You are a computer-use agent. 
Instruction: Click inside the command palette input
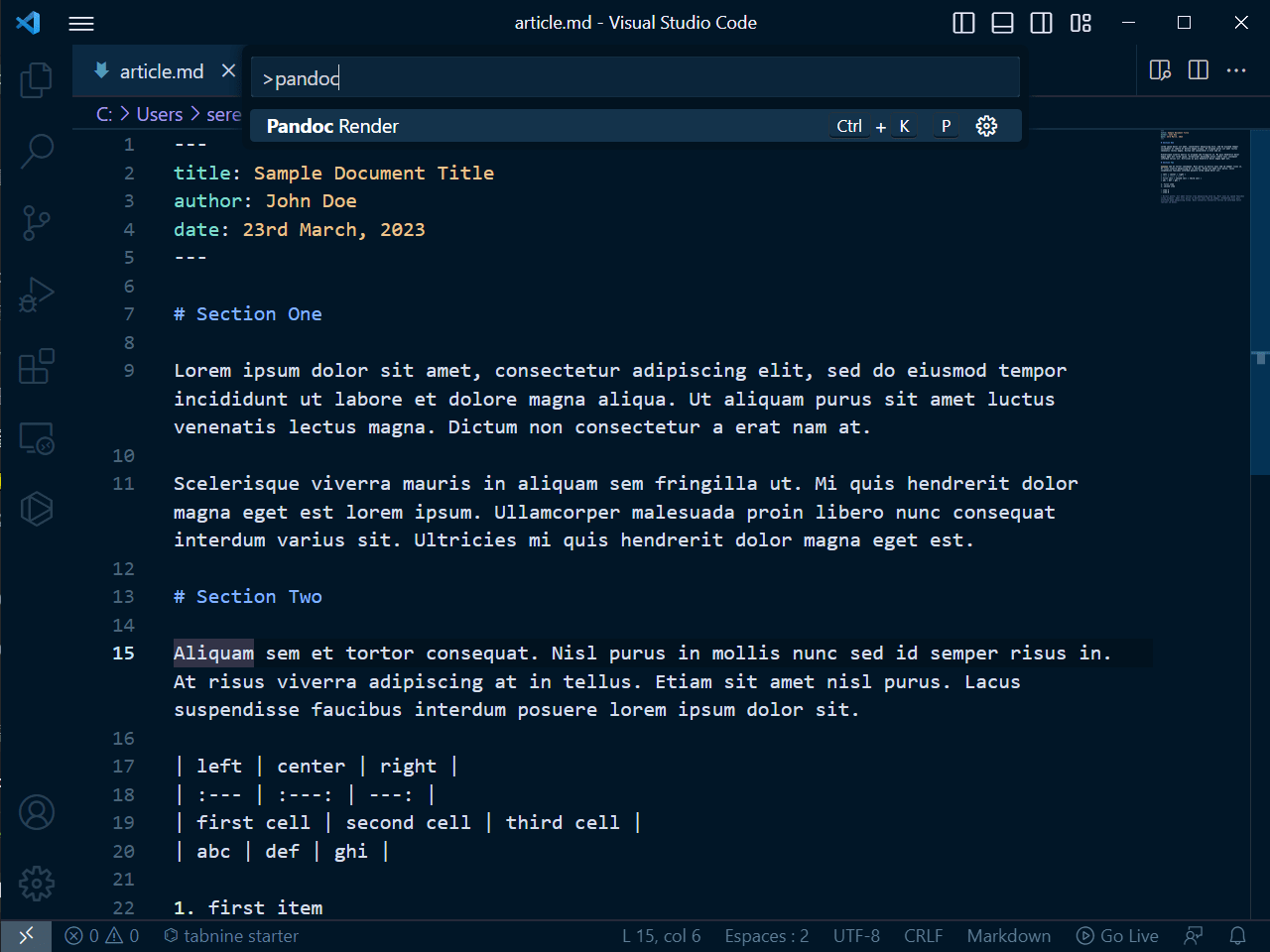coord(635,76)
